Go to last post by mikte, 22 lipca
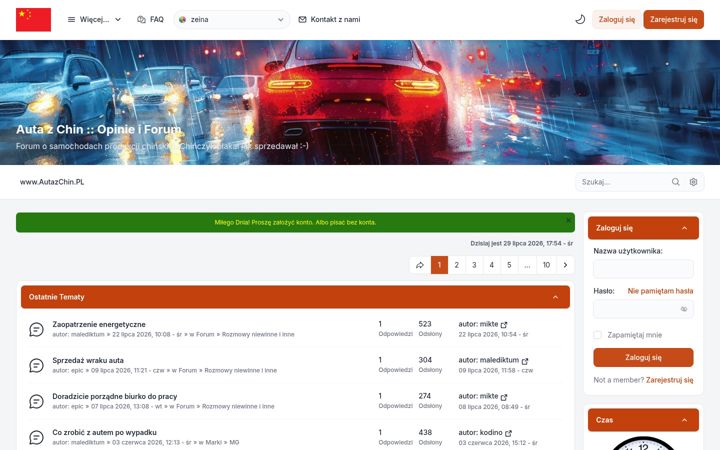Image resolution: width=720 pixels, height=450 pixels. [504, 325]
